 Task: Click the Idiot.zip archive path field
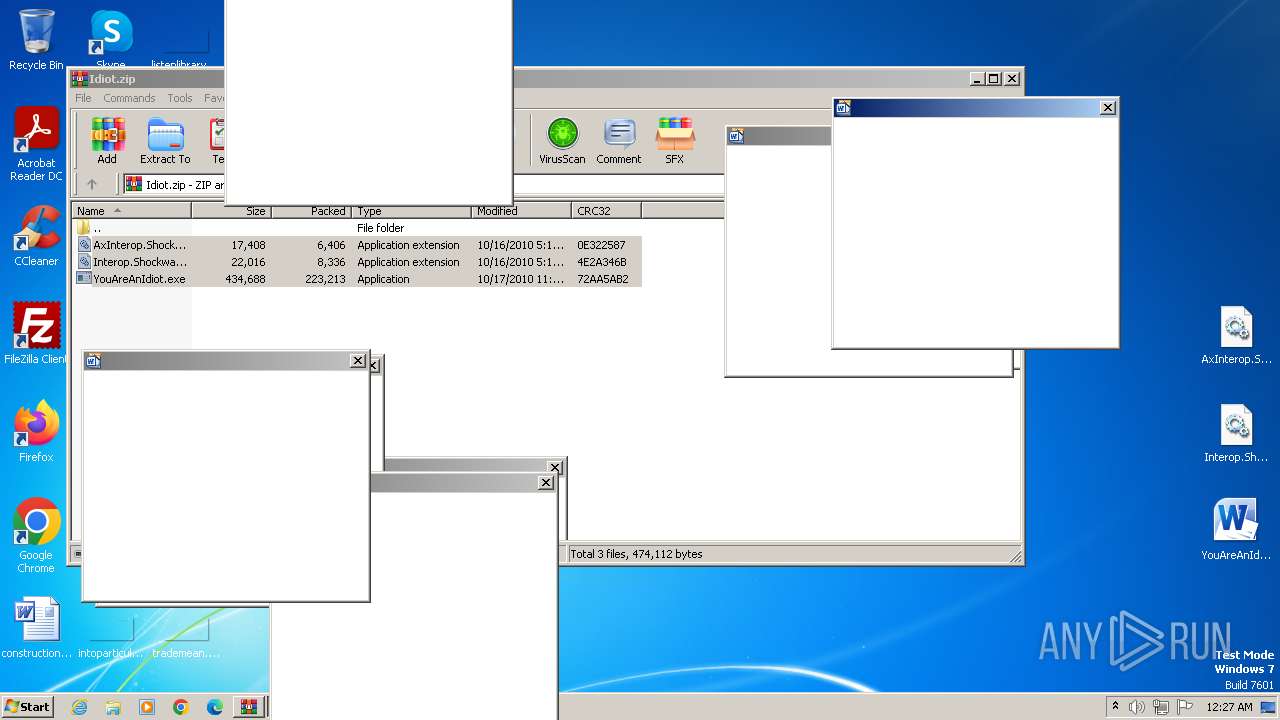point(423,184)
